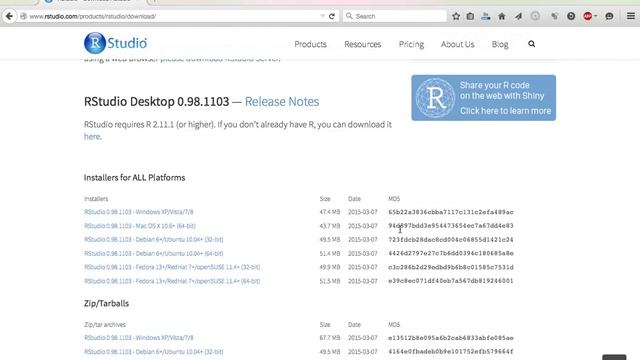Open the URL history dropdown arrow
Screen dimensions: 640x360
click(x=322, y=16)
